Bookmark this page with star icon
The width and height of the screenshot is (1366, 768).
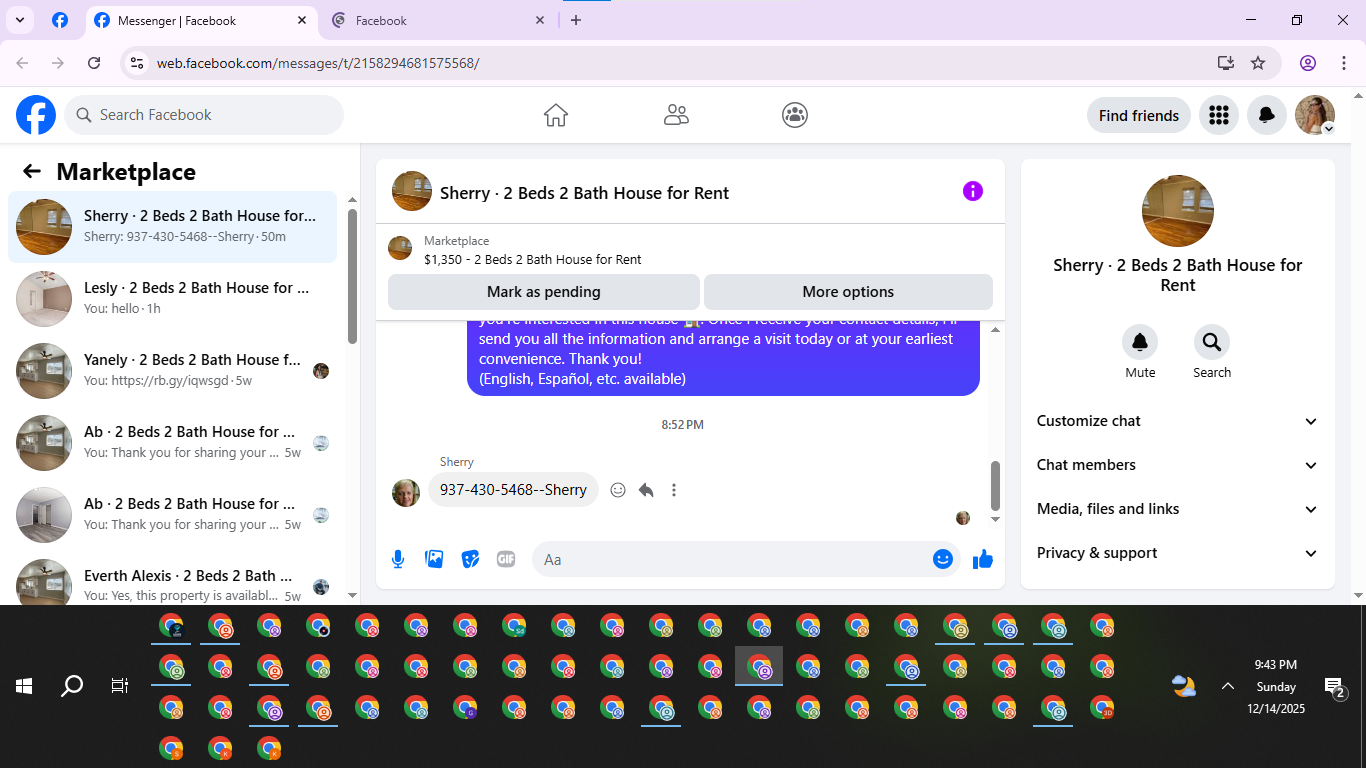point(1258,63)
